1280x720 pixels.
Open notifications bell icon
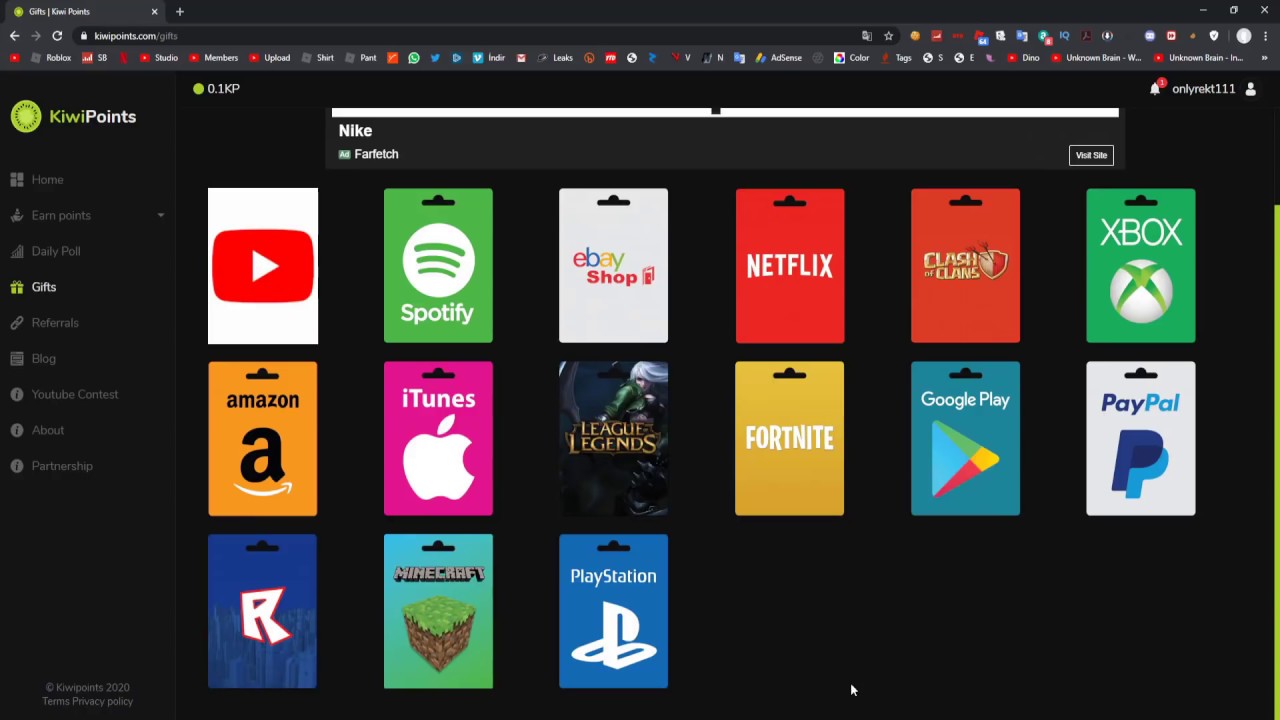[1155, 88]
